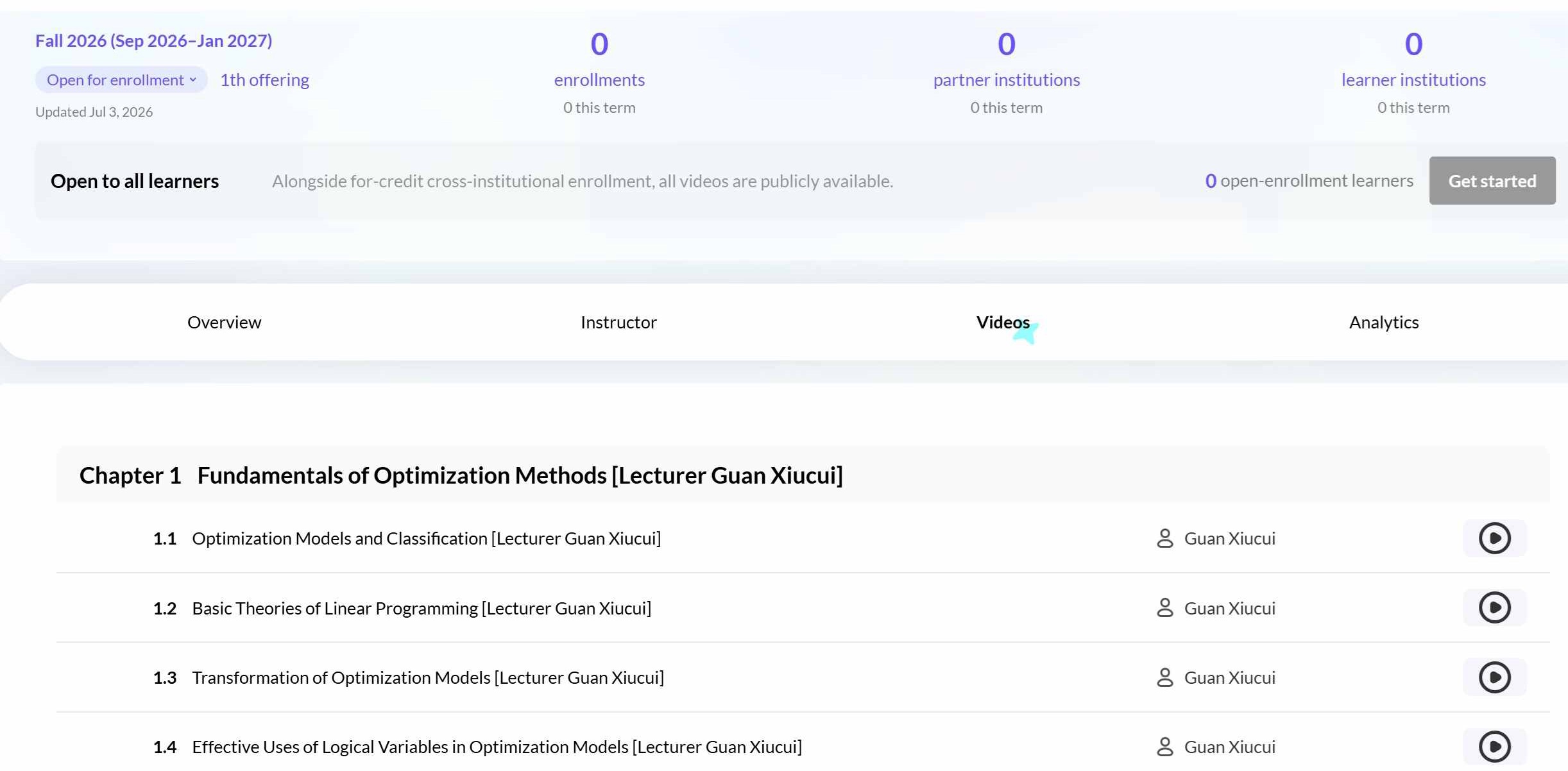Switch to the Instructor tab

click(x=618, y=322)
